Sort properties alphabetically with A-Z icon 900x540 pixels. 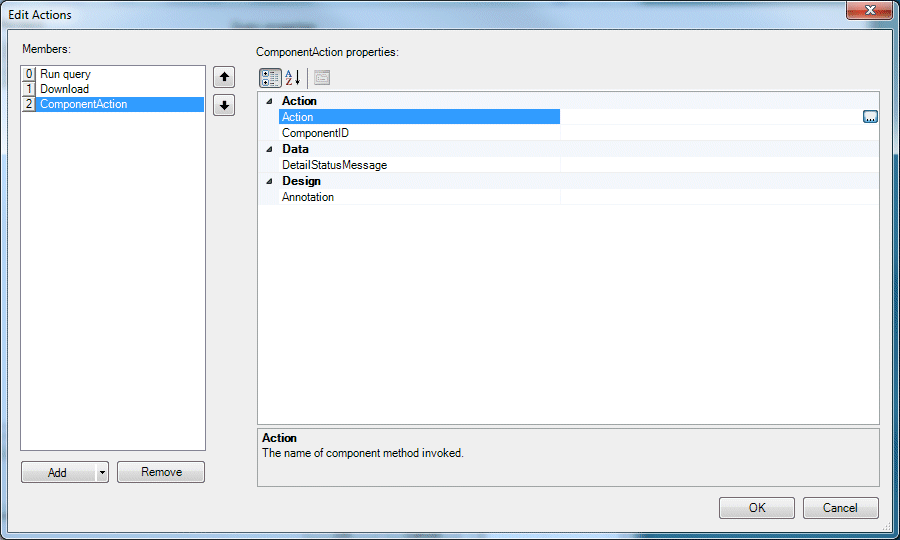pyautogui.click(x=293, y=77)
